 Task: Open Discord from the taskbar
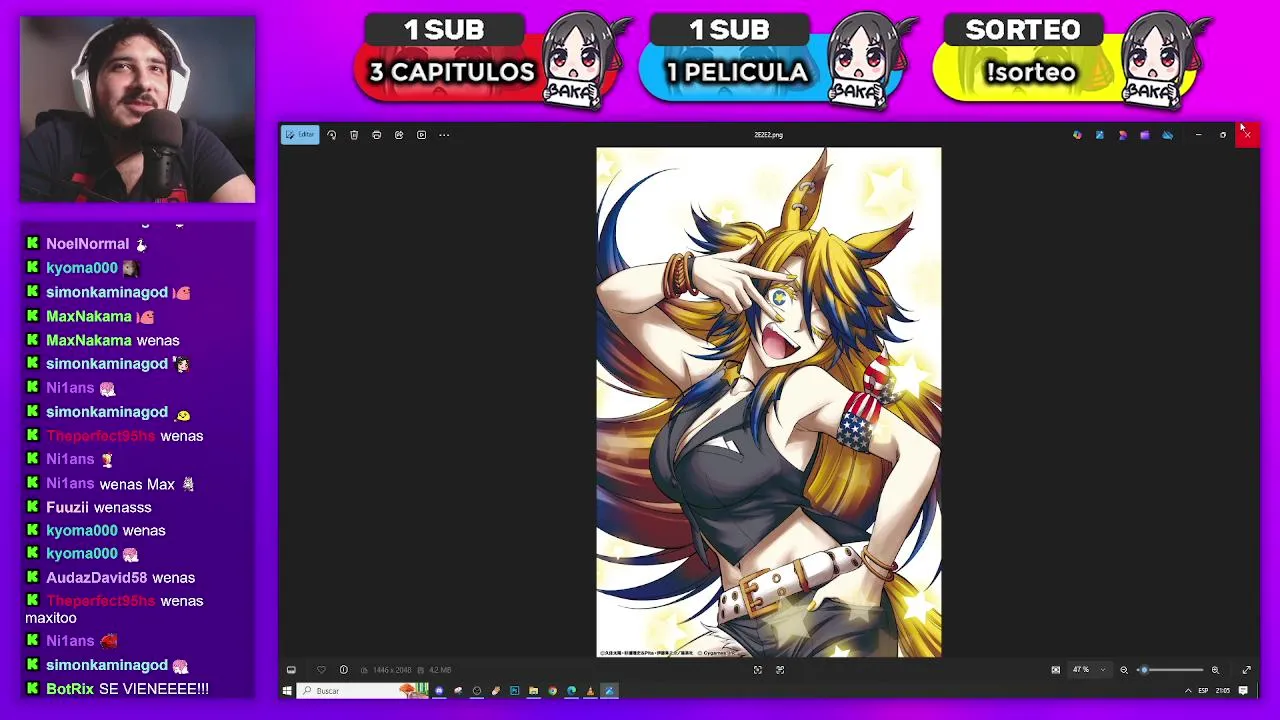(439, 691)
